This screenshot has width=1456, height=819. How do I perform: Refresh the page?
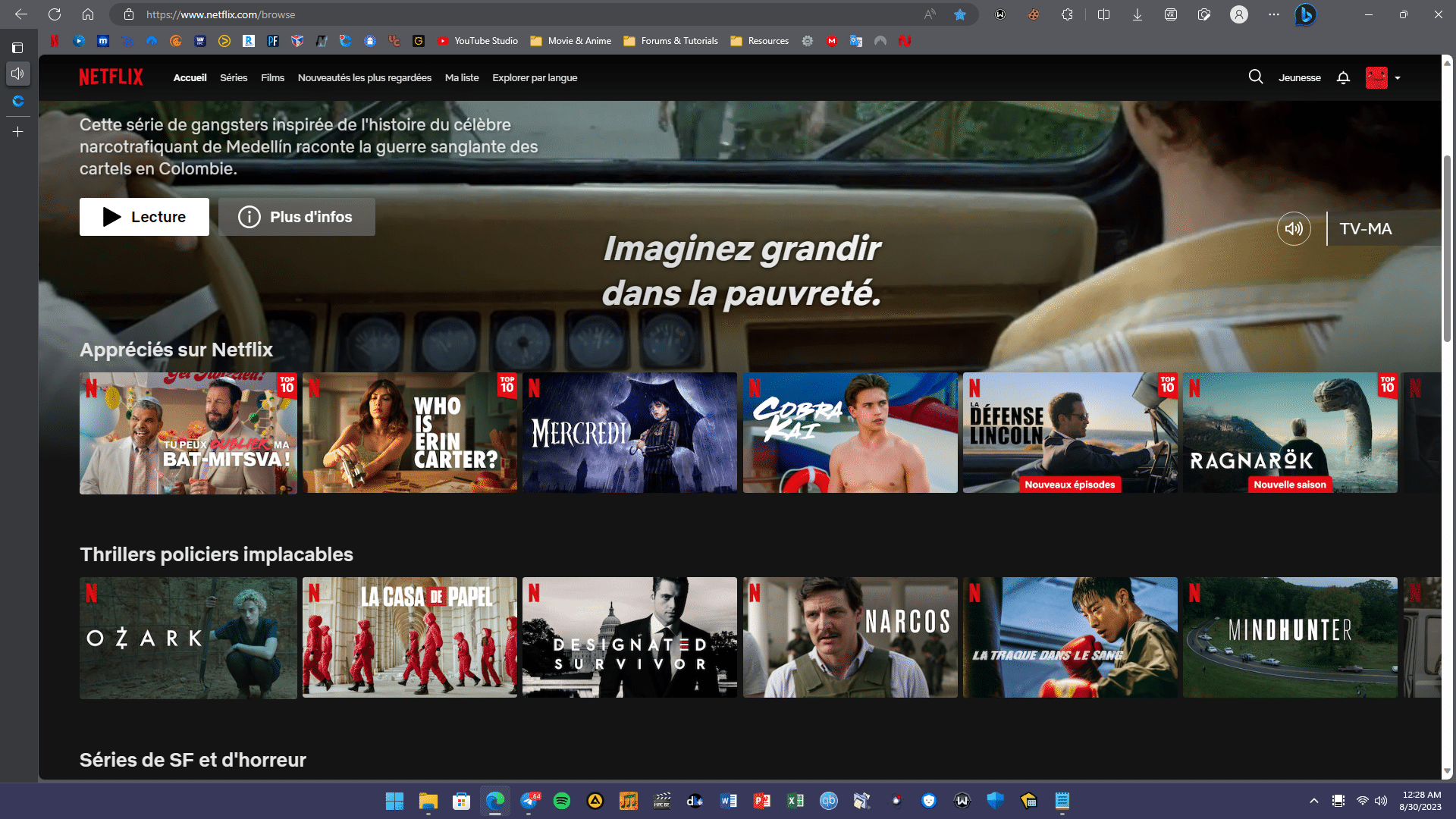pos(55,14)
